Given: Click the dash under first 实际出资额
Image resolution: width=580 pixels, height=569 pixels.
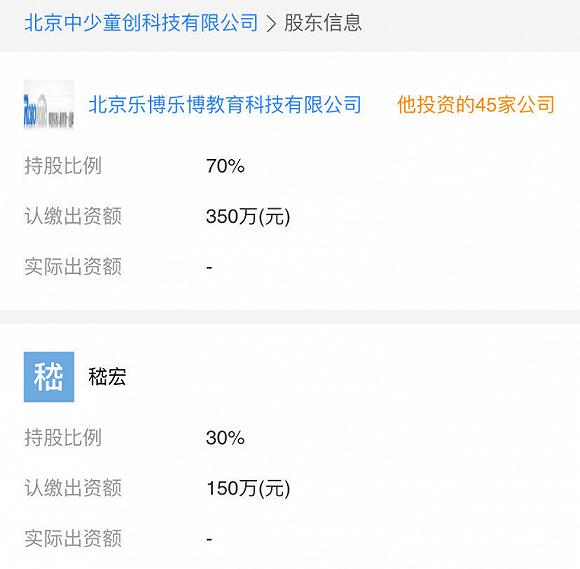Looking at the screenshot, I should (209, 267).
